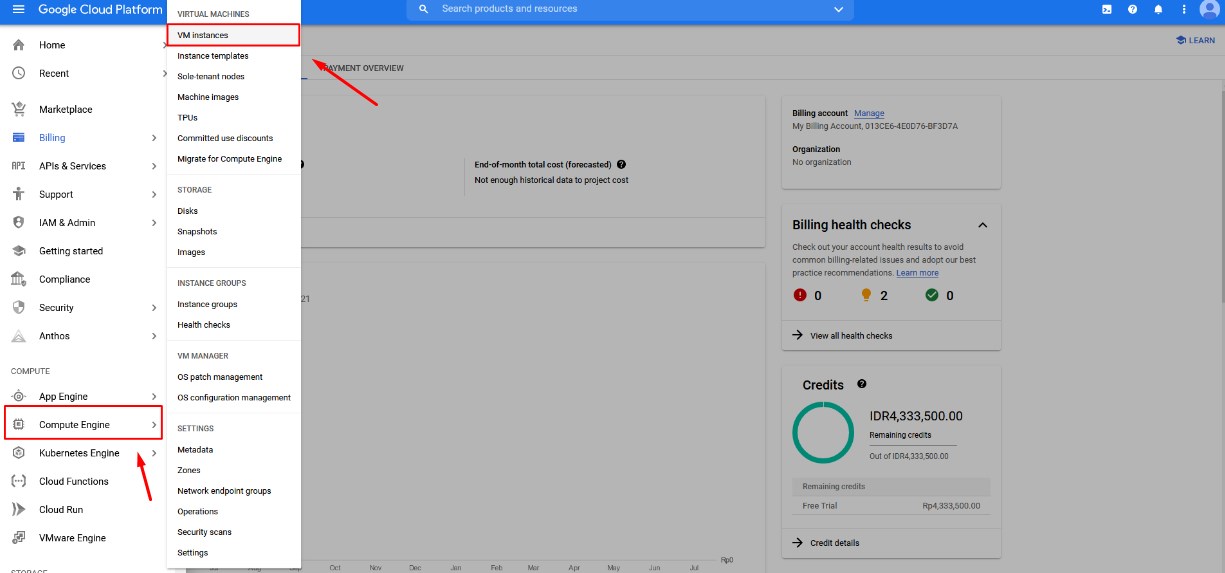Click the App Engine icon
Screen dimensions: 1225x573
(x=18, y=396)
